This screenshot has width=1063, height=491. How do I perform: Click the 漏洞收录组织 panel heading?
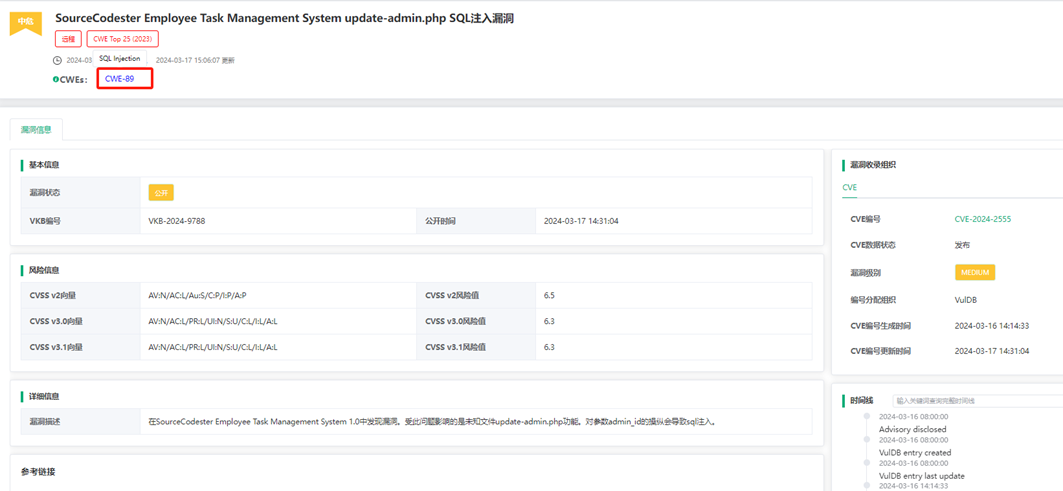pyautogui.click(x=872, y=165)
